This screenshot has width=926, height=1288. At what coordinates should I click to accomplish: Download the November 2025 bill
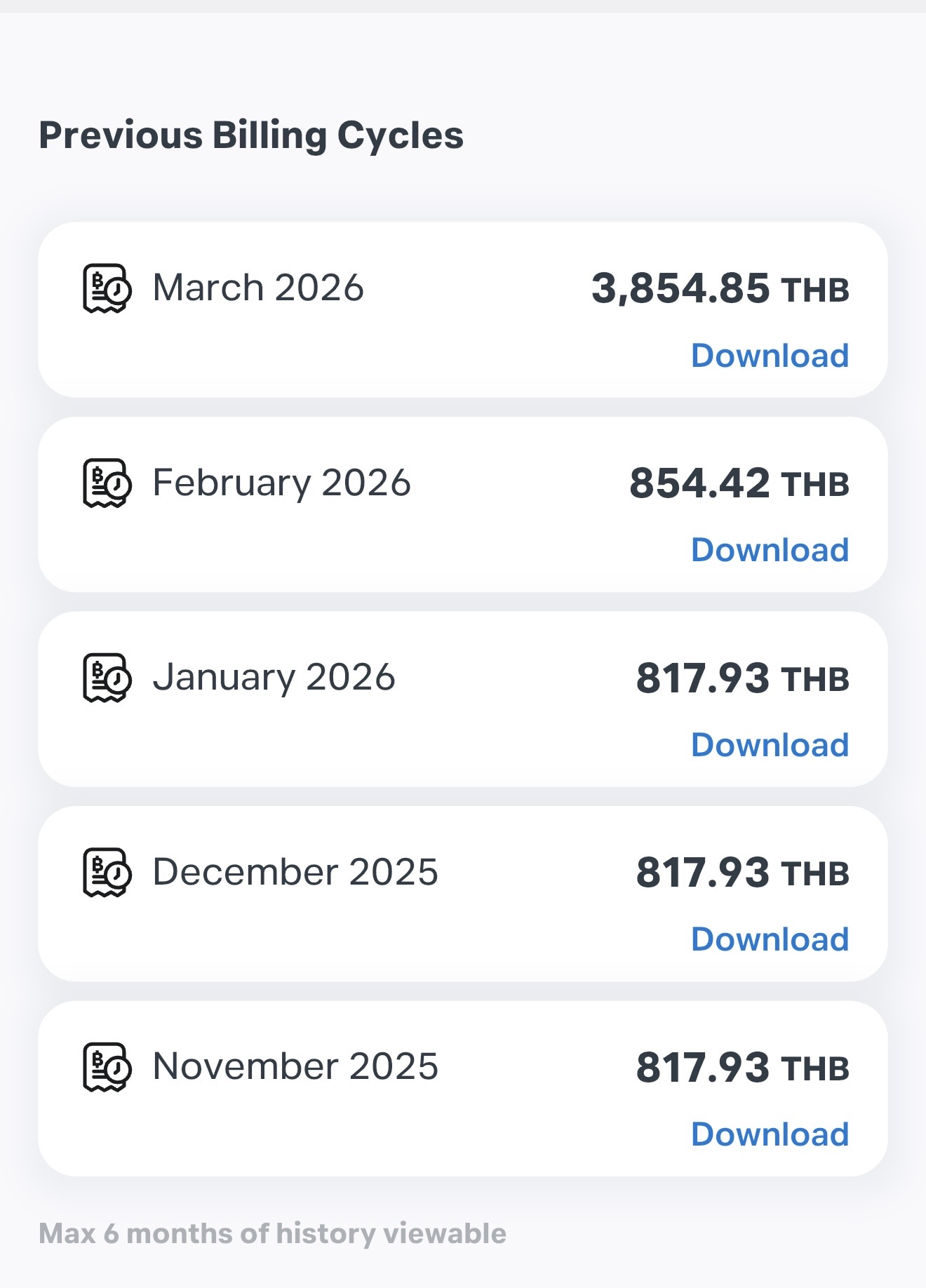[770, 1134]
